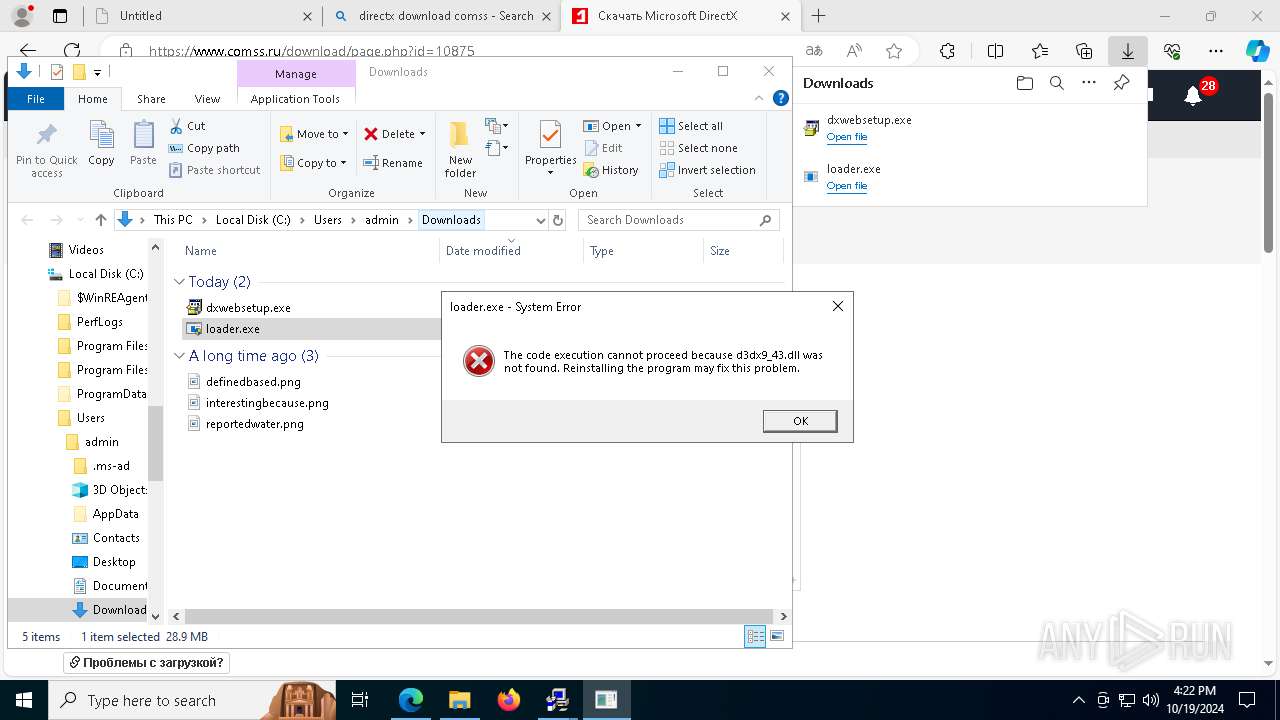This screenshot has width=1280, height=720.
Task: Click Refresh button beside address bar
Action: tap(558, 220)
